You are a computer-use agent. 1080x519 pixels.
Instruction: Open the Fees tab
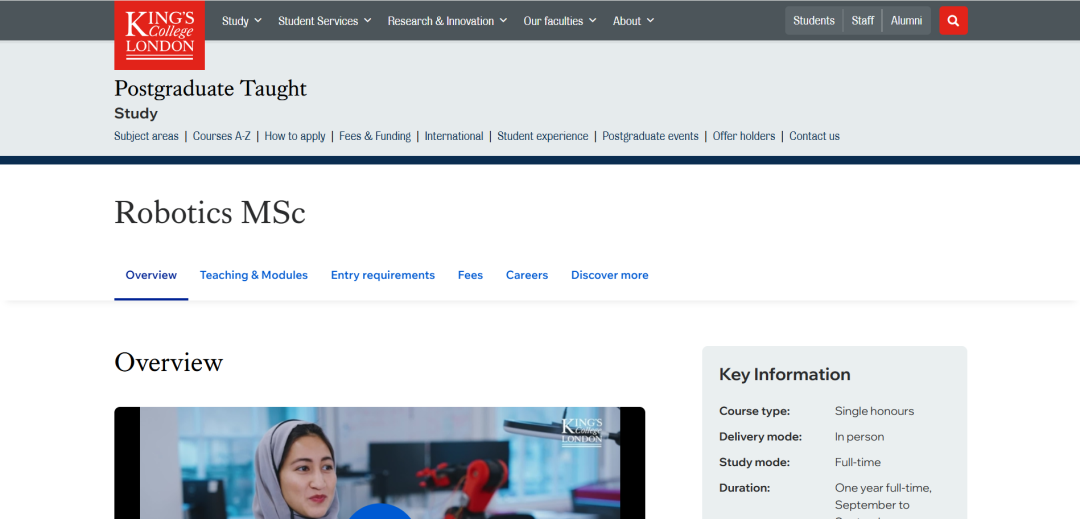pos(470,275)
